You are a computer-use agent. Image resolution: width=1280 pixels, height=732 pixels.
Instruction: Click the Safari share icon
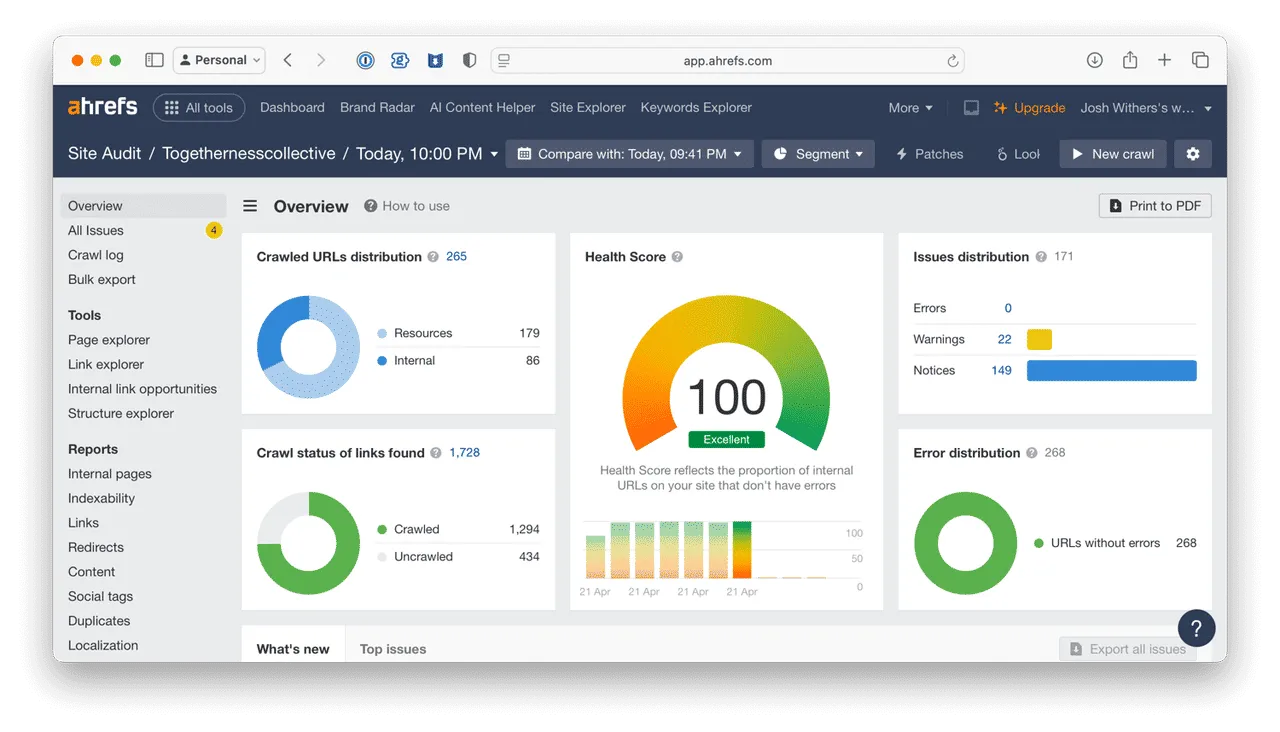(x=1130, y=60)
